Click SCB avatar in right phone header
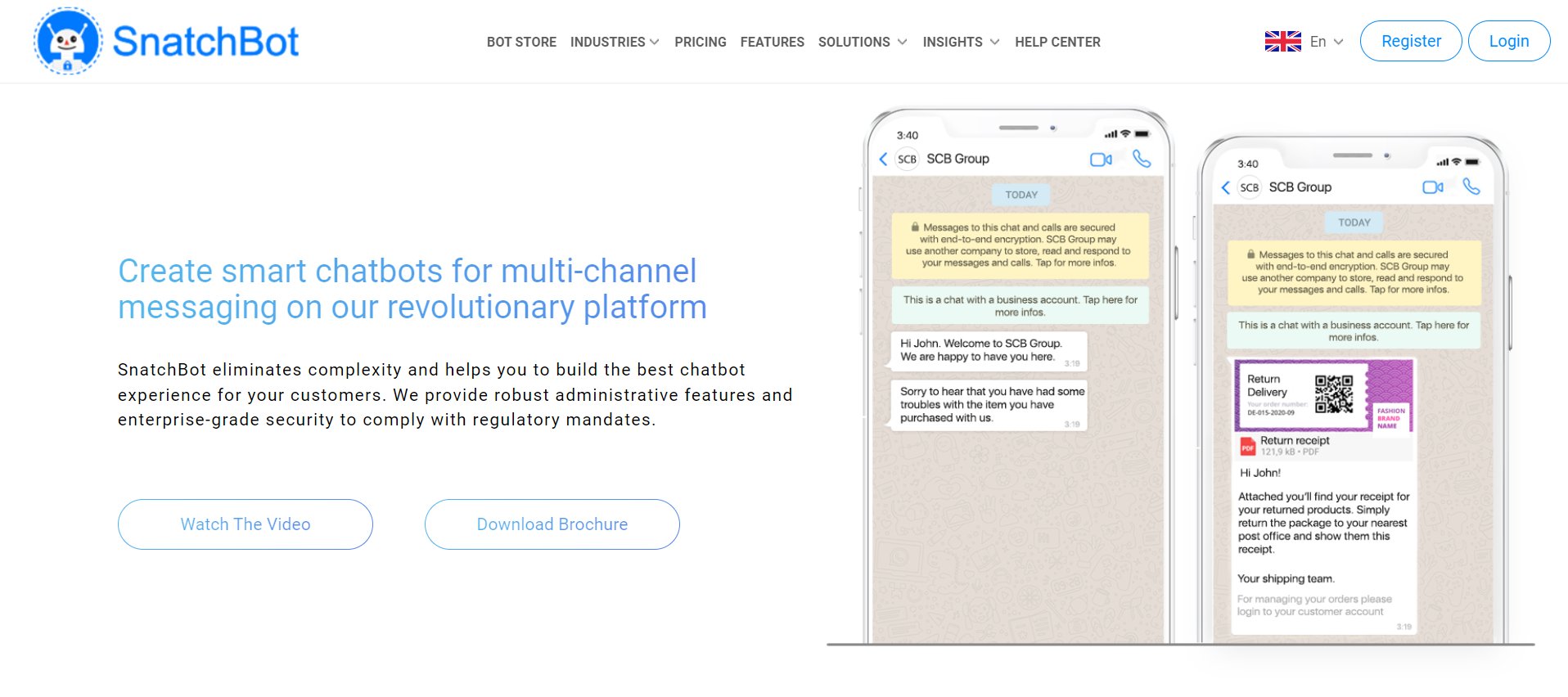Image resolution: width=1568 pixels, height=697 pixels. tap(1249, 187)
